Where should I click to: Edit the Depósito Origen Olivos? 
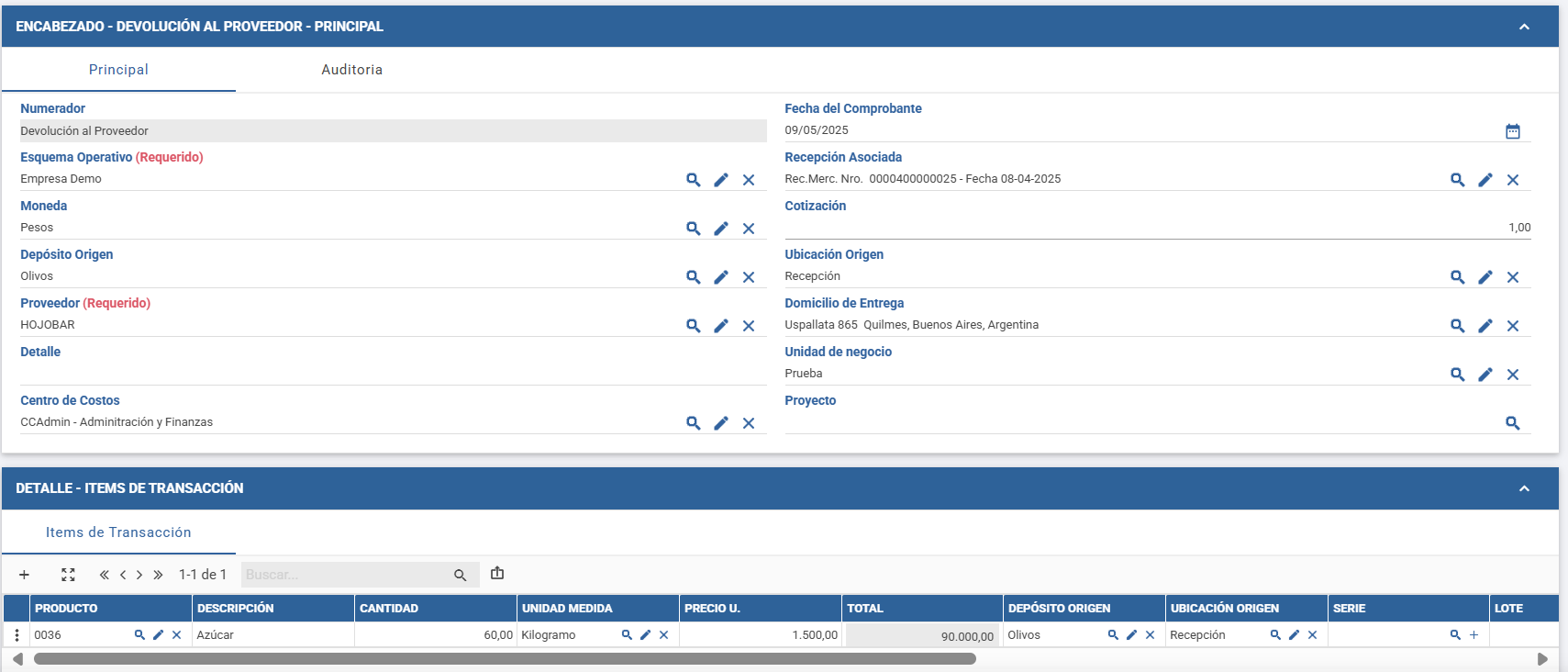click(x=721, y=277)
